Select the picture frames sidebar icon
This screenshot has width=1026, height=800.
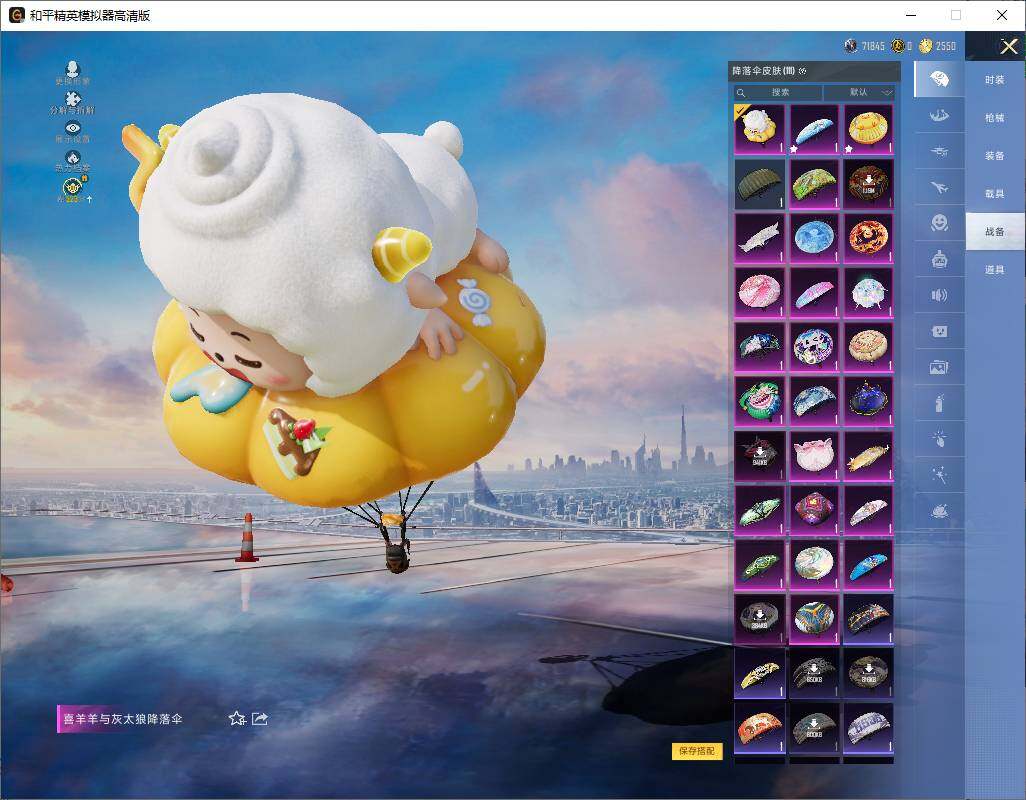click(x=939, y=367)
